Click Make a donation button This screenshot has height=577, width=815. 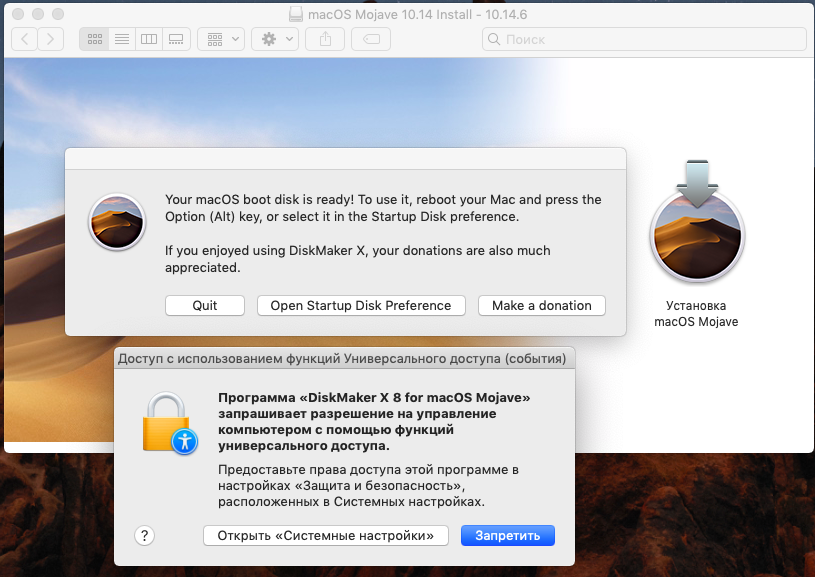point(542,306)
